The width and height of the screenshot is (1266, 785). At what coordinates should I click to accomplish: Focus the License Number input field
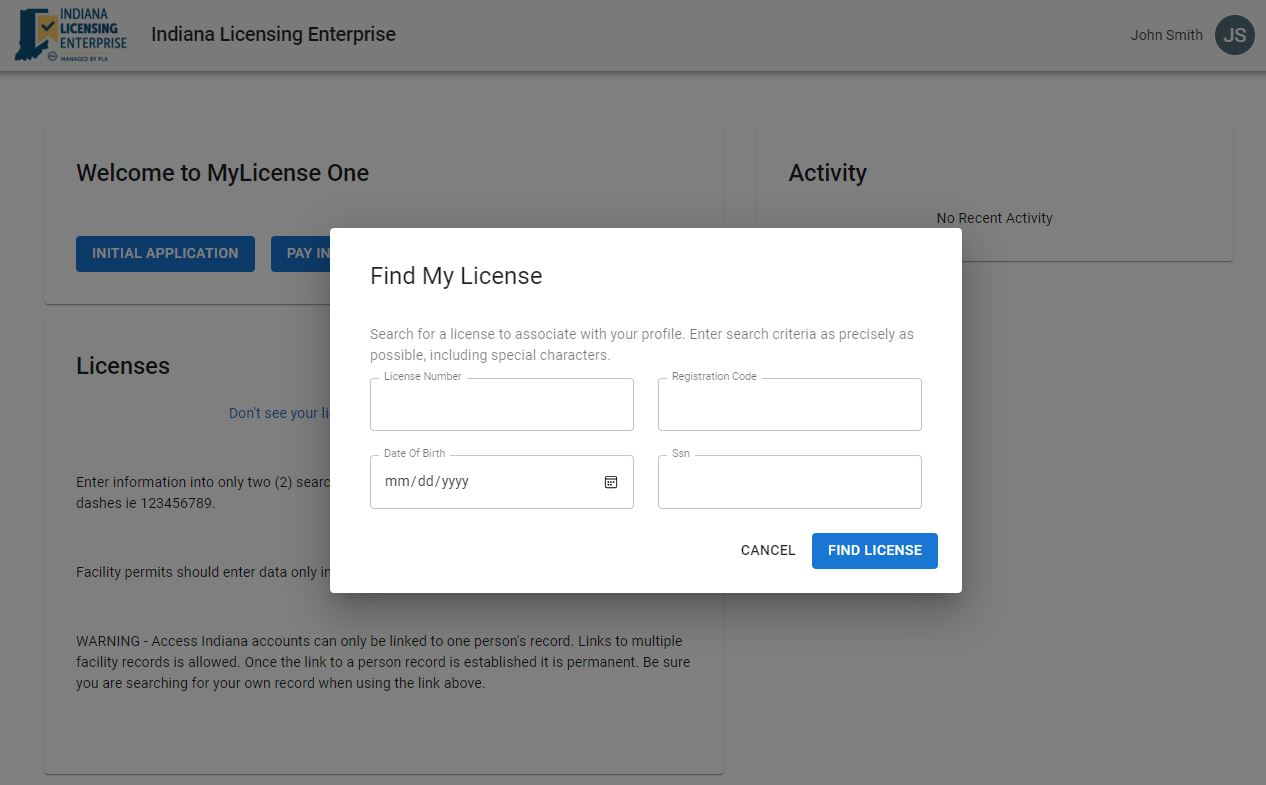coord(501,404)
